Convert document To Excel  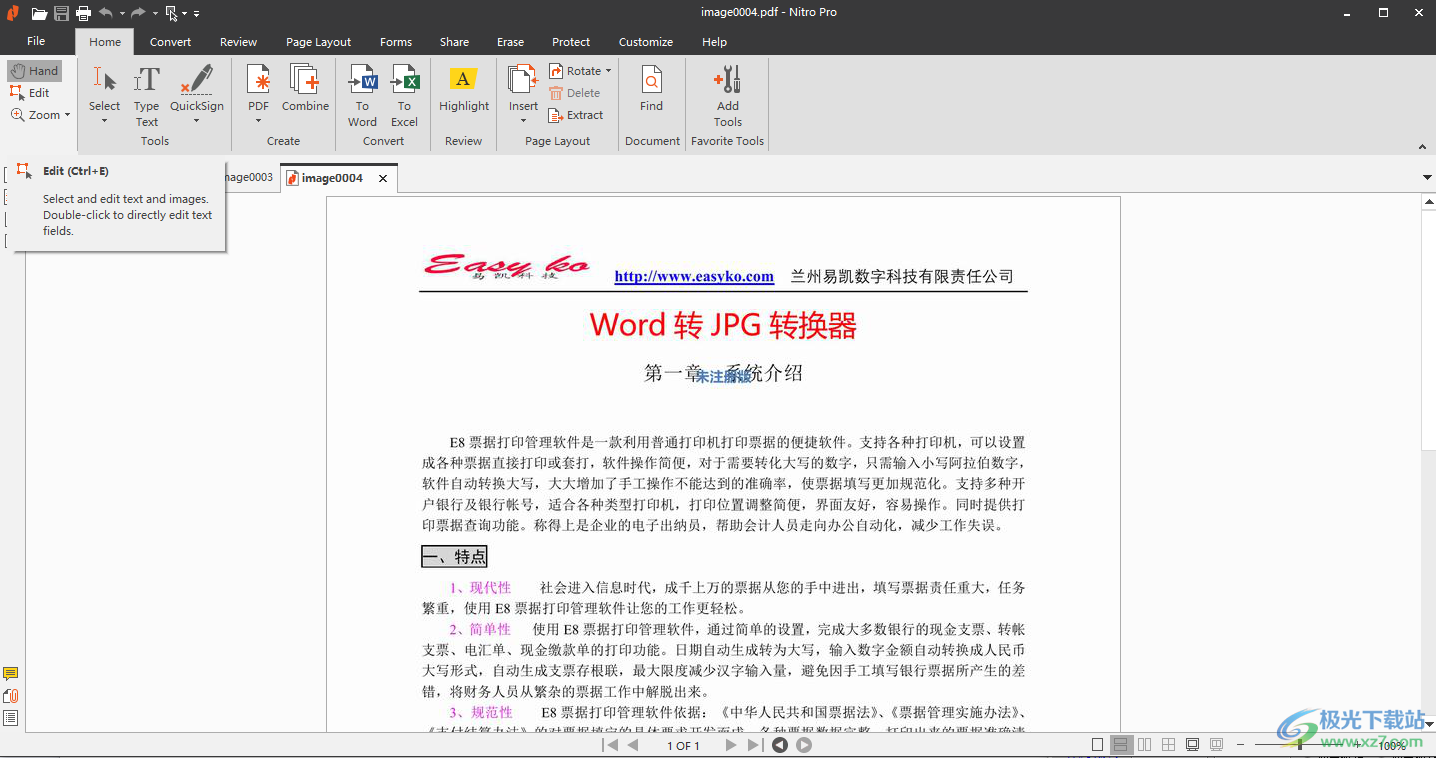coord(404,96)
